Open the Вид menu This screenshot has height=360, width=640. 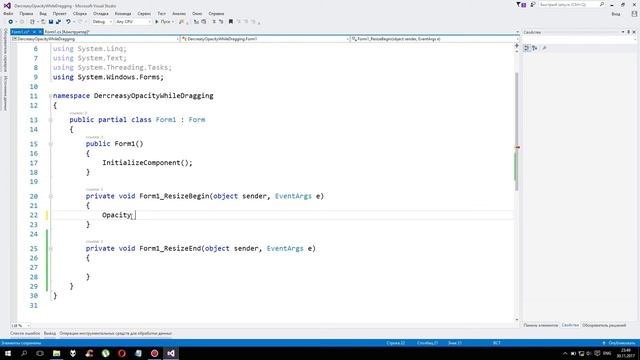pos(43,13)
